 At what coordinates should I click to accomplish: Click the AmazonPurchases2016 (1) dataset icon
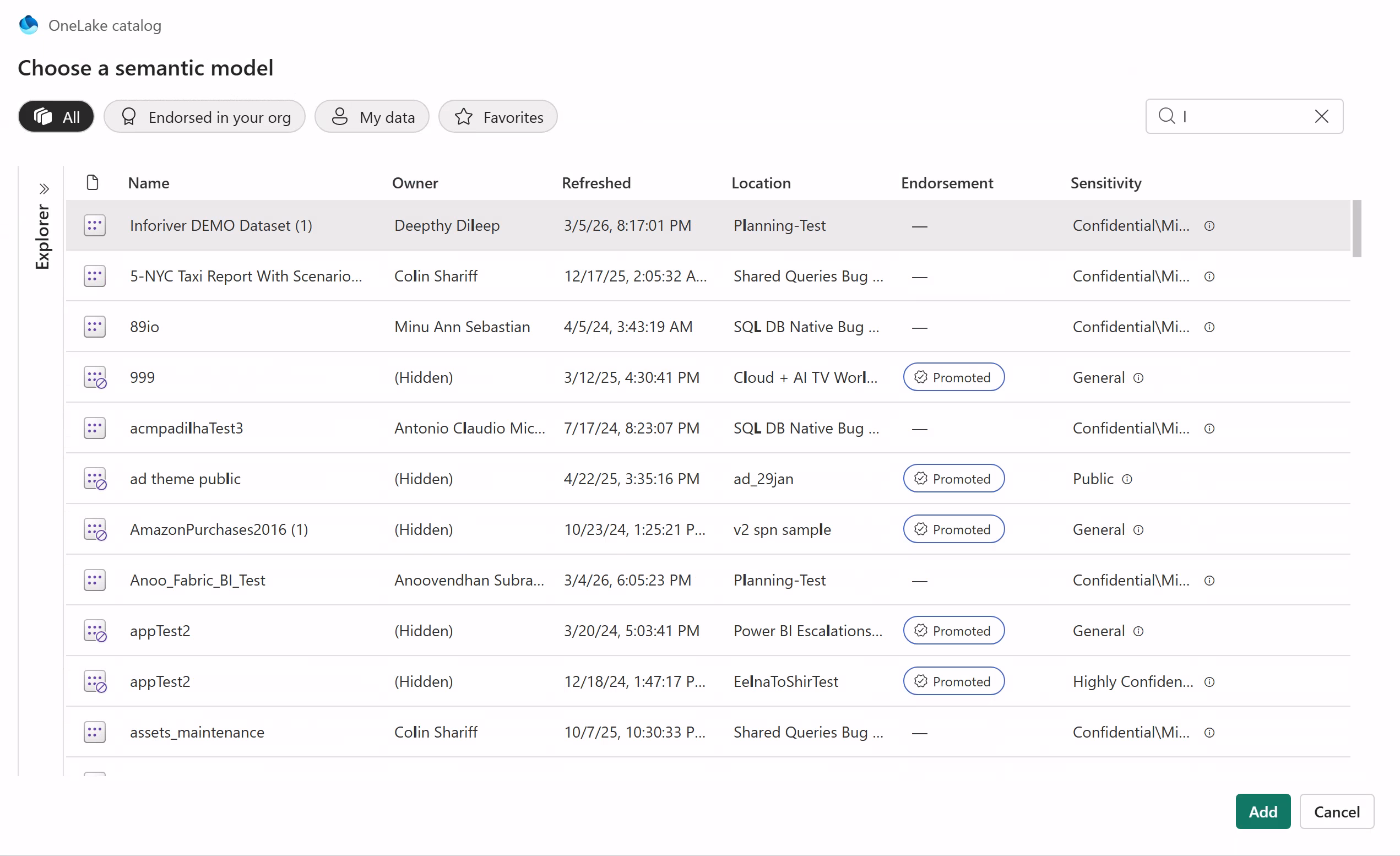[95, 529]
